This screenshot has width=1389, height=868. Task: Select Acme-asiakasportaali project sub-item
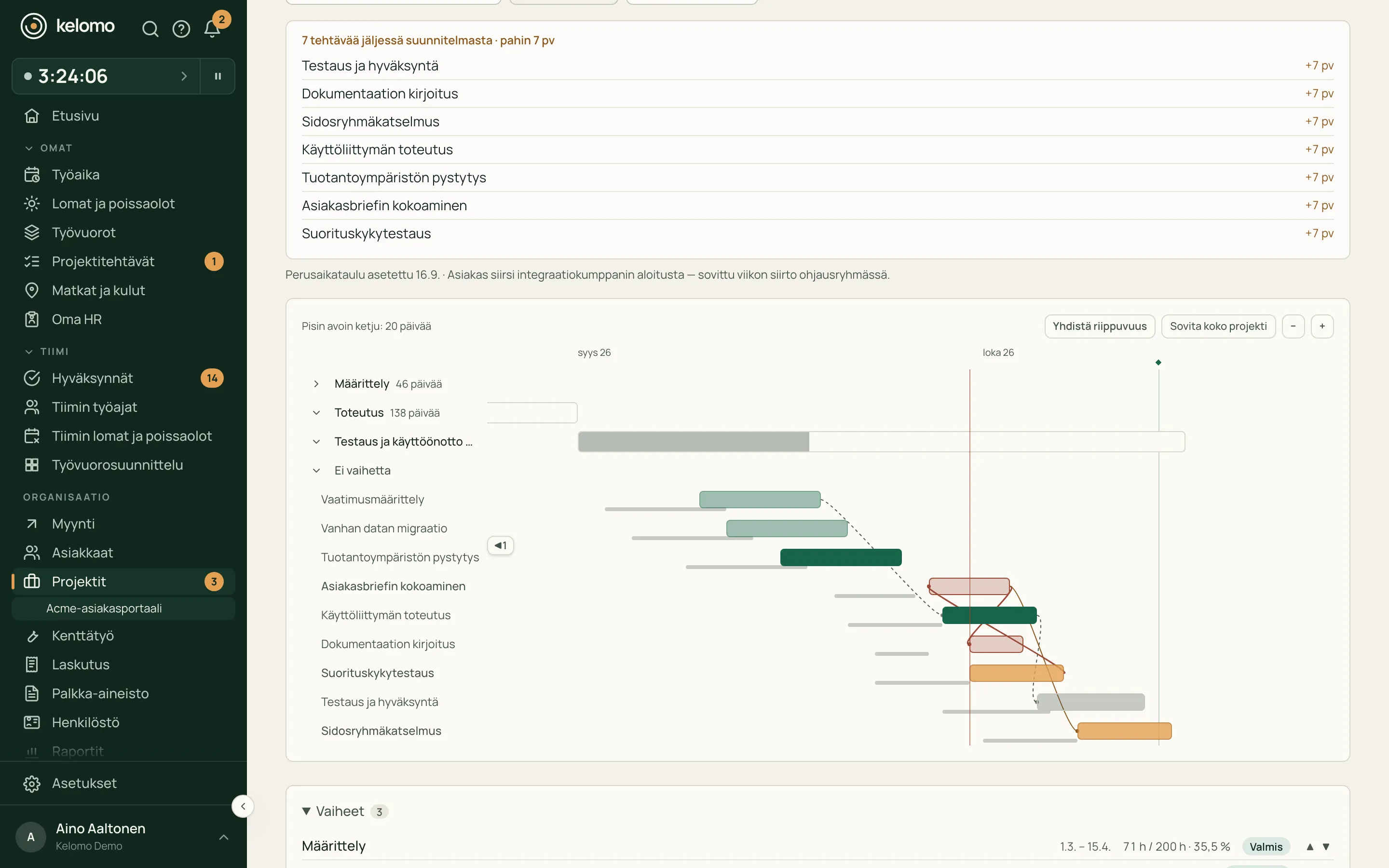point(123,609)
